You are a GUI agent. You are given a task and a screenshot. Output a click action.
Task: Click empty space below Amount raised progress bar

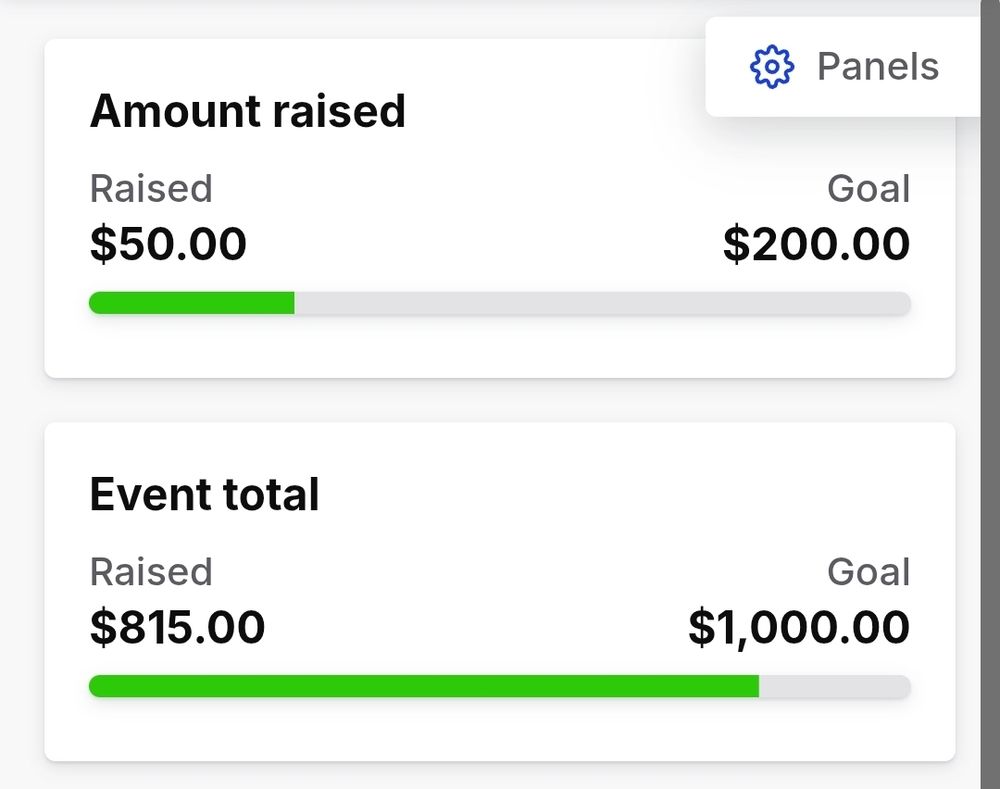point(499,346)
